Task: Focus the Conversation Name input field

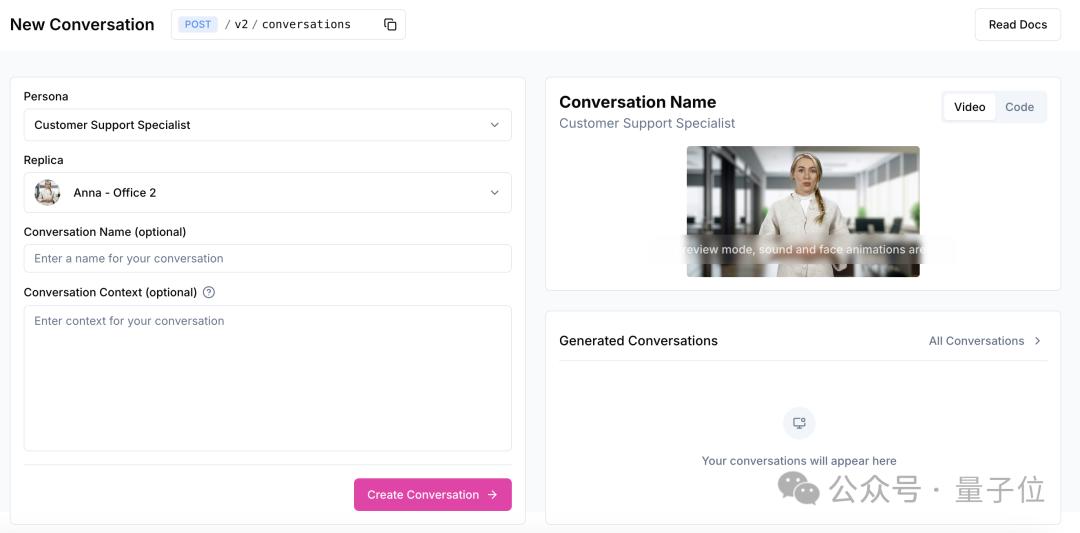Action: pyautogui.click(x=267, y=259)
